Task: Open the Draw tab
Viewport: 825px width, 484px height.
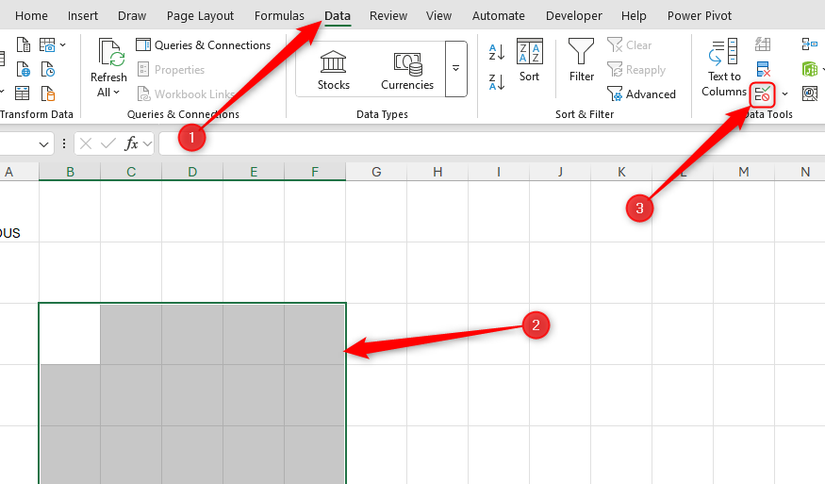Action: pos(132,16)
